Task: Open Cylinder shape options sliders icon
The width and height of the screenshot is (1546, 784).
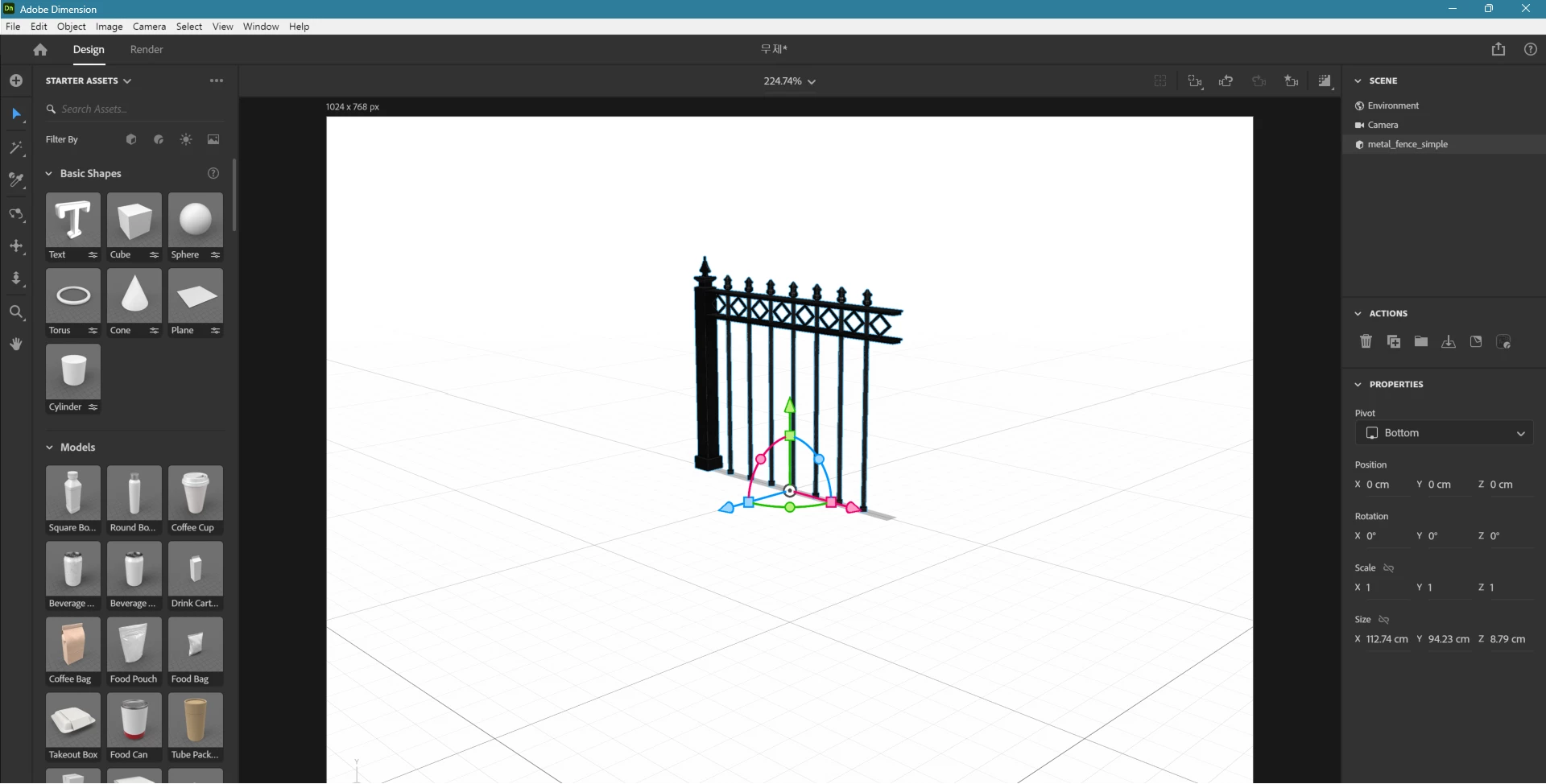Action: (x=93, y=407)
